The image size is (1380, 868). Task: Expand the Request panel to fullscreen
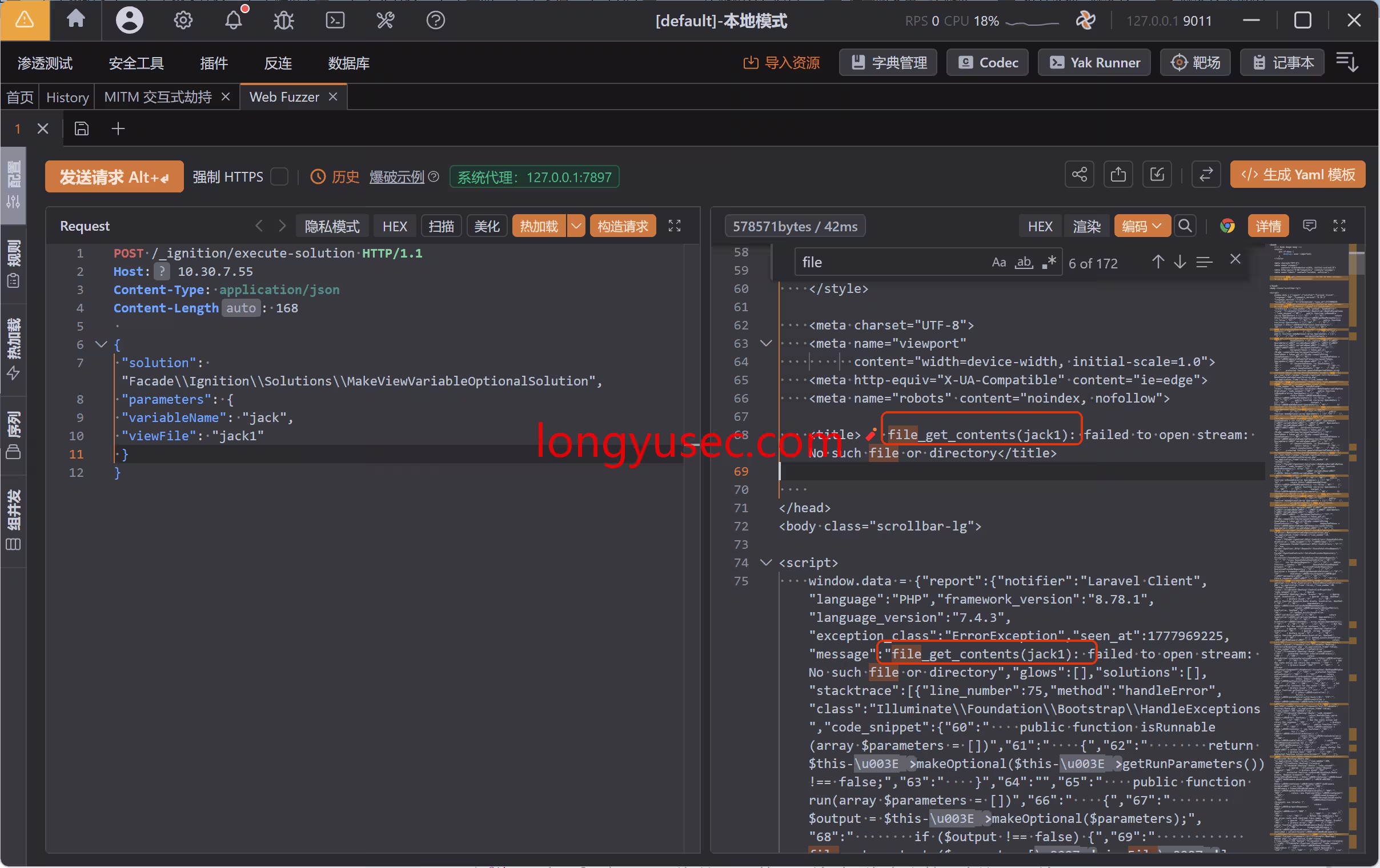coord(675,226)
